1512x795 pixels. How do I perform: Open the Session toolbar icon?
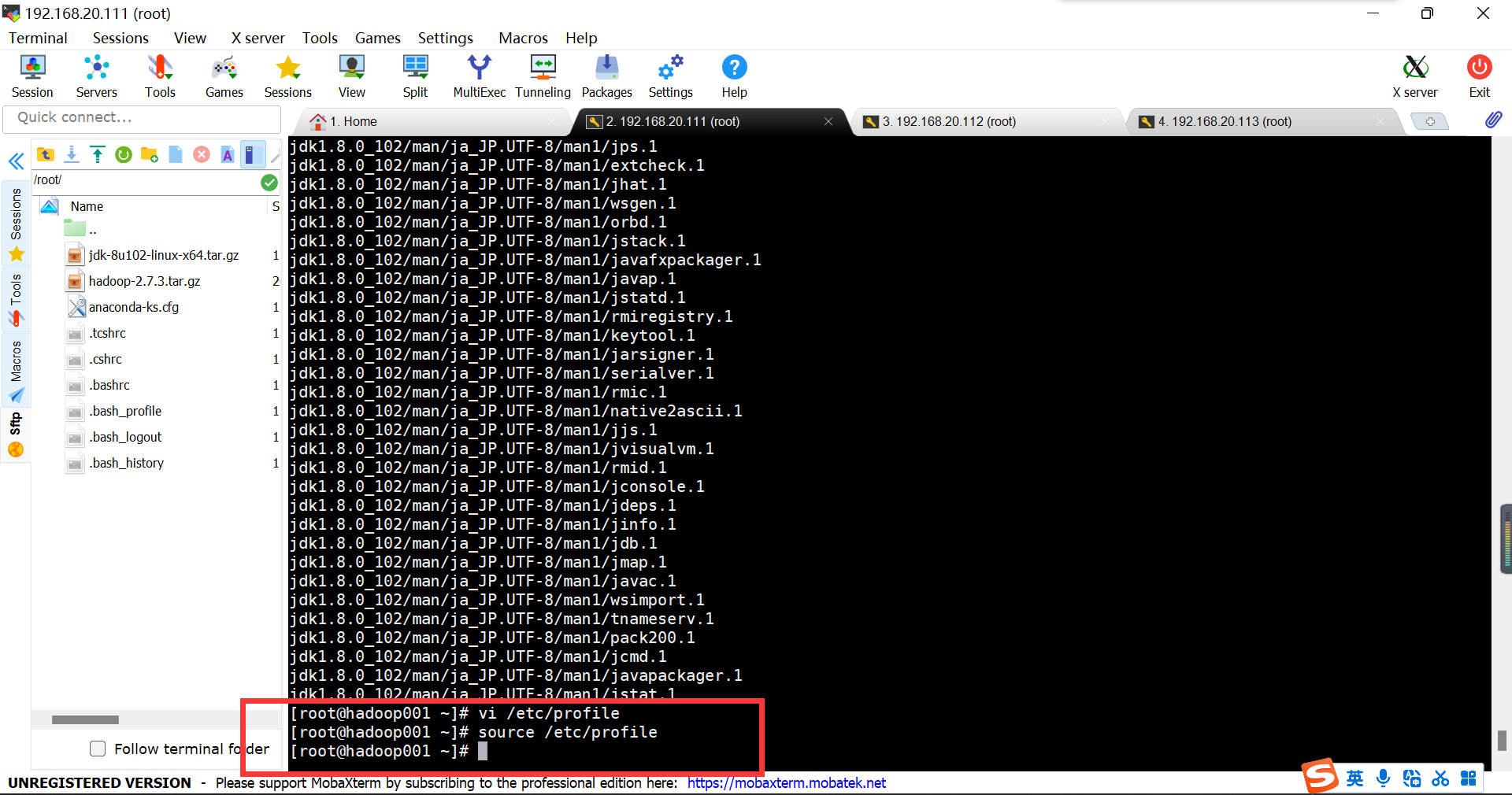tap(32, 76)
